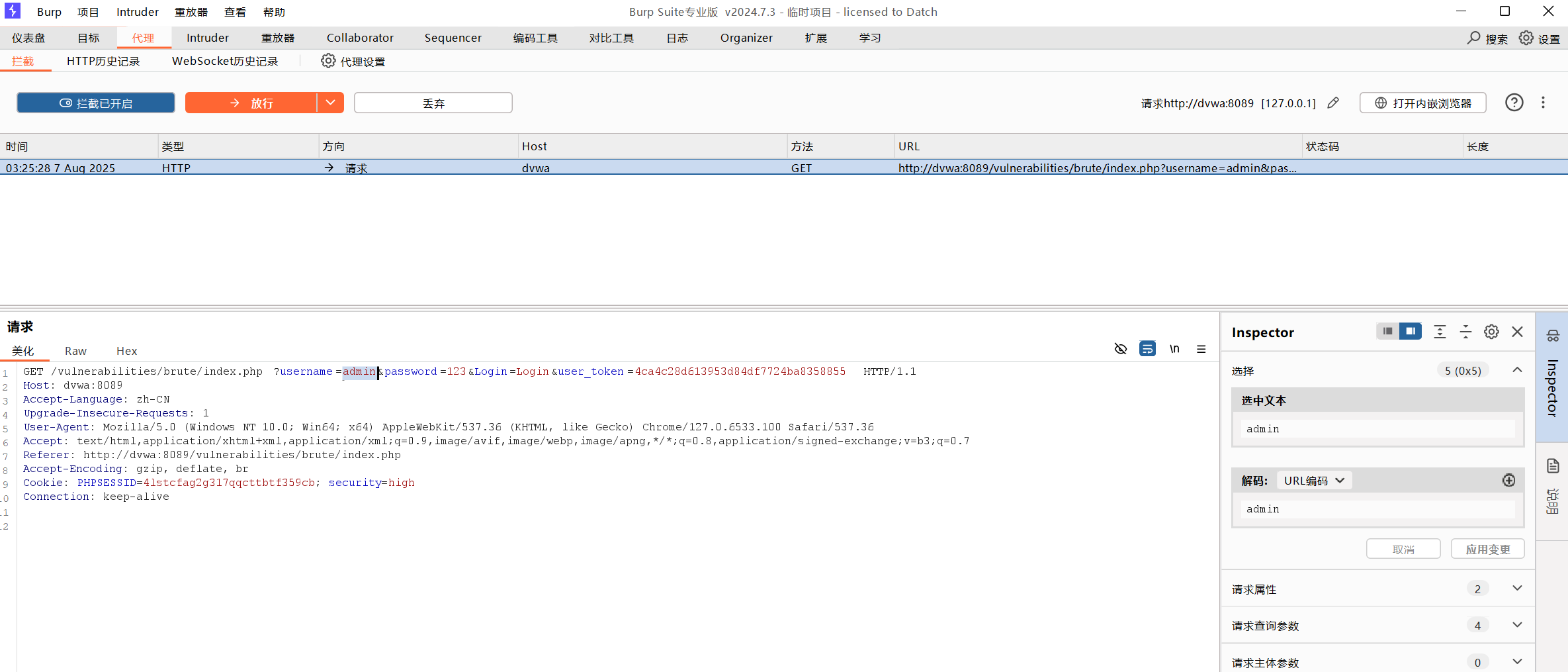Click the pencil edit icon beside the request target
1568x672 pixels.
(x=1333, y=103)
